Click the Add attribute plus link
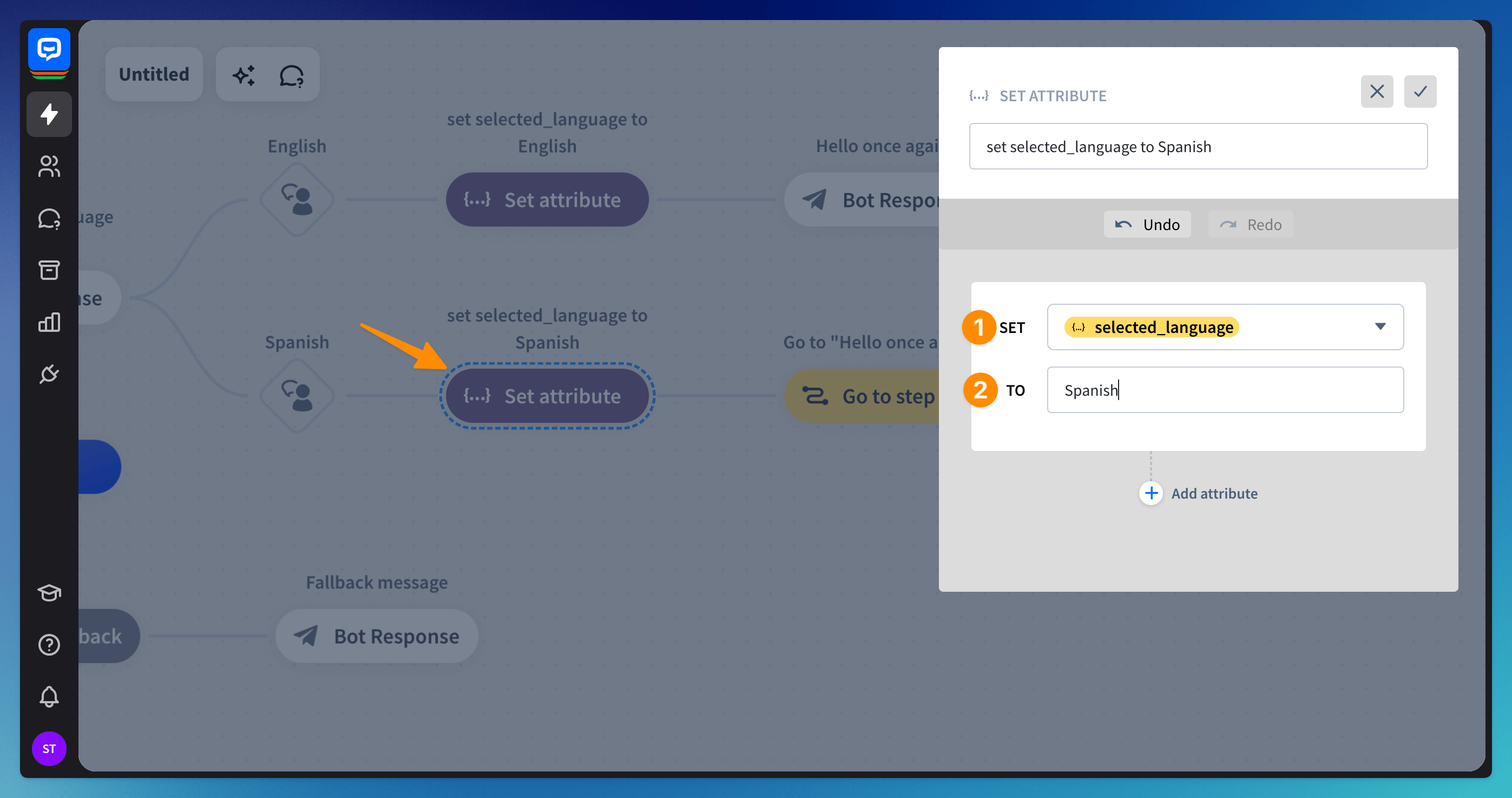Image resolution: width=1512 pixels, height=798 pixels. tap(1198, 493)
